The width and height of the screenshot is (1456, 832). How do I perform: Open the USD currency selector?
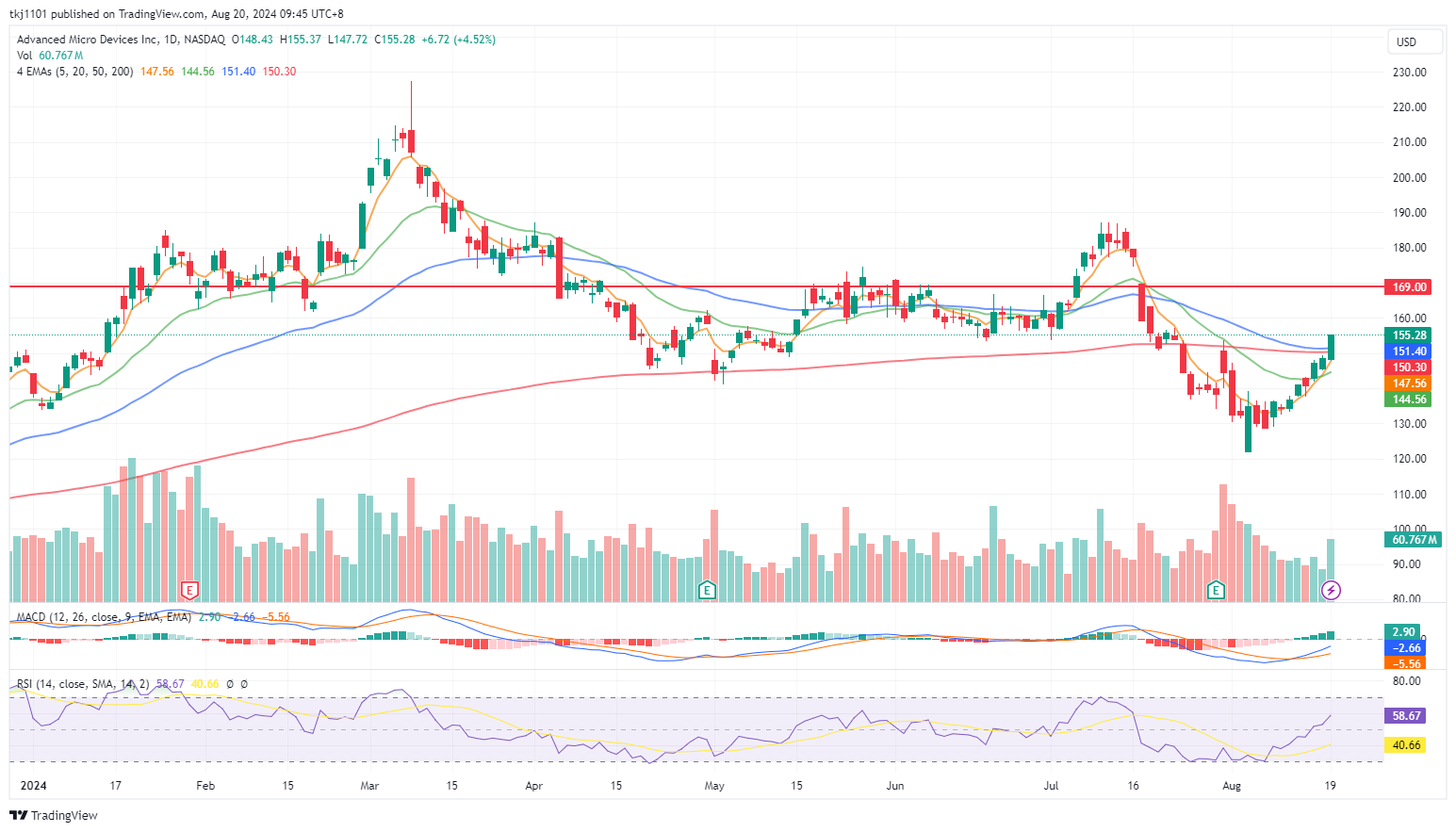tap(1415, 41)
